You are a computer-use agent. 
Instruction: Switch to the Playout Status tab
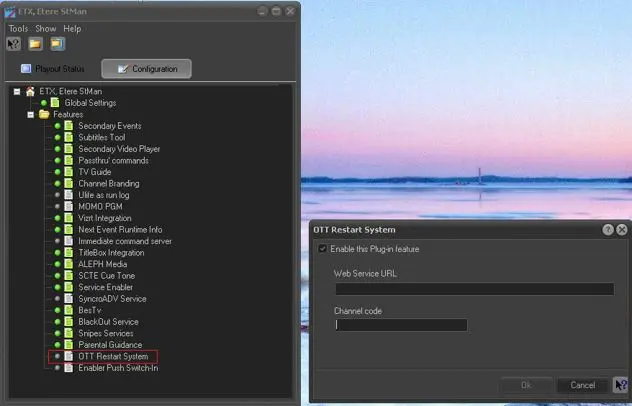pos(56,69)
